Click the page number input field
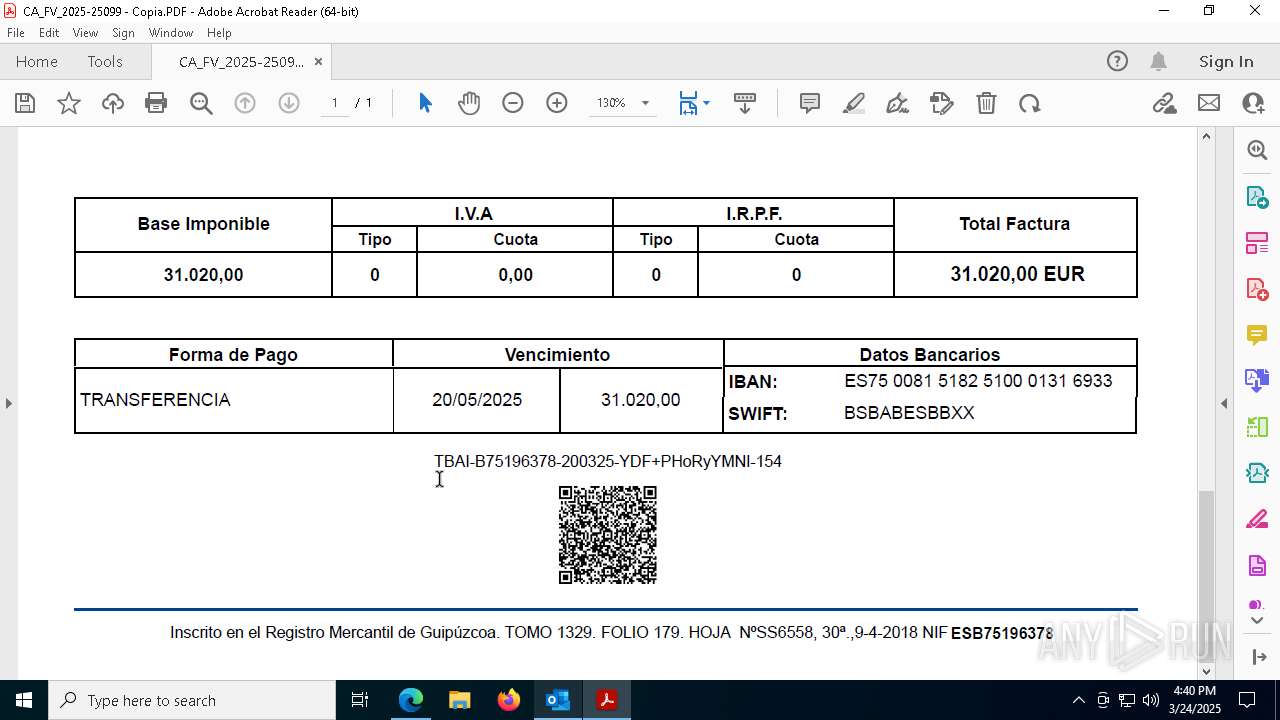 335,103
